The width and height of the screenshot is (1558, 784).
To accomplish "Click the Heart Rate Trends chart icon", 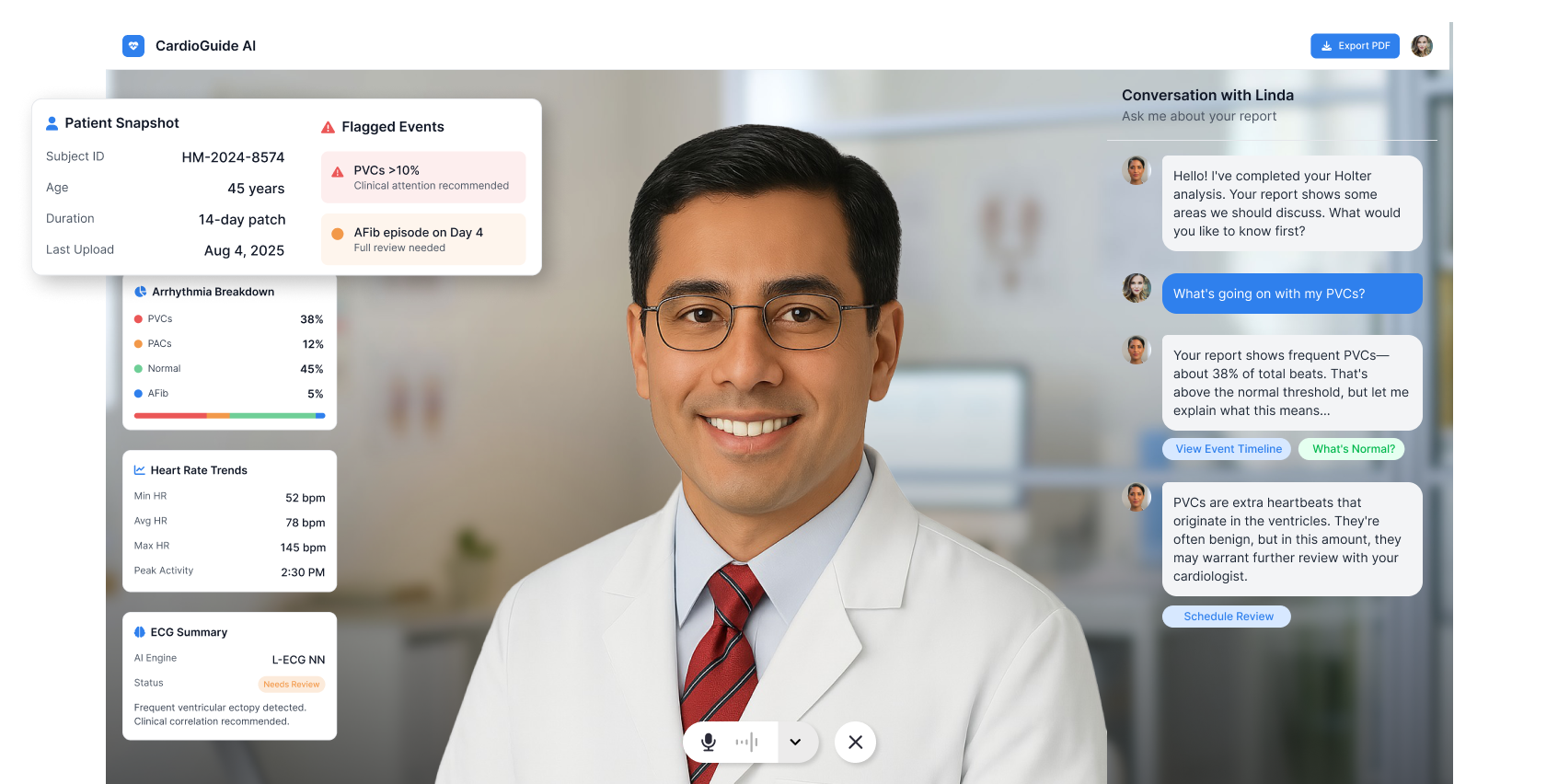I will tap(140, 470).
